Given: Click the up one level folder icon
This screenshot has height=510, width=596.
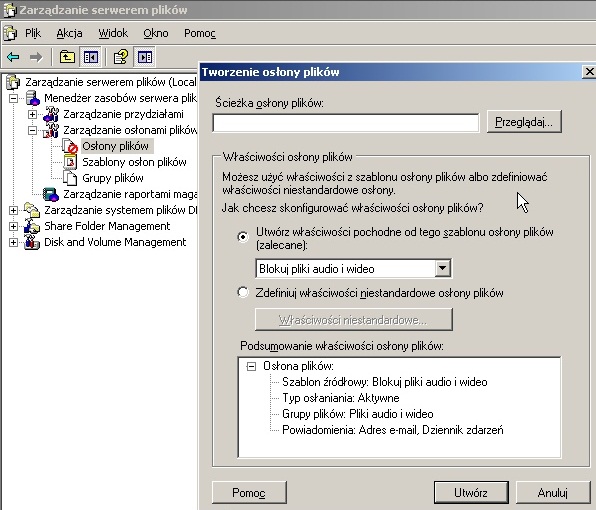Looking at the screenshot, I should (67, 57).
